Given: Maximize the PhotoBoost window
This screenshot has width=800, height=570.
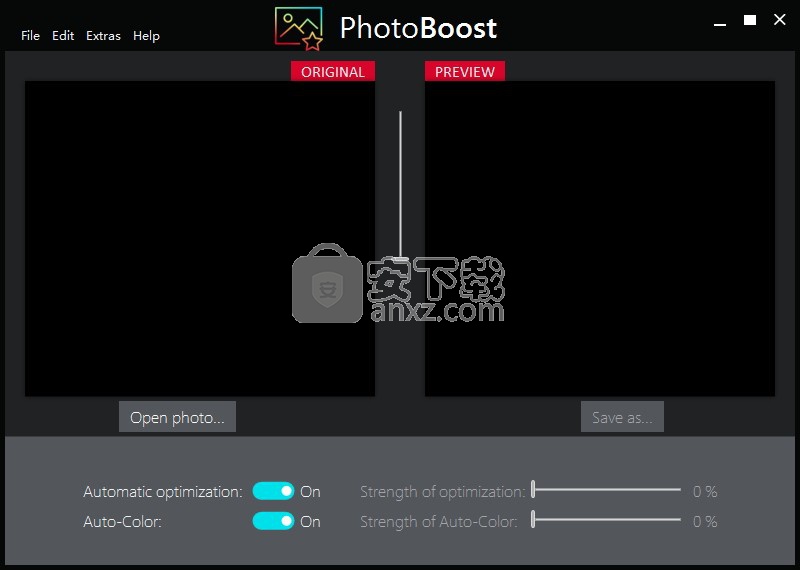Looking at the screenshot, I should 749,20.
